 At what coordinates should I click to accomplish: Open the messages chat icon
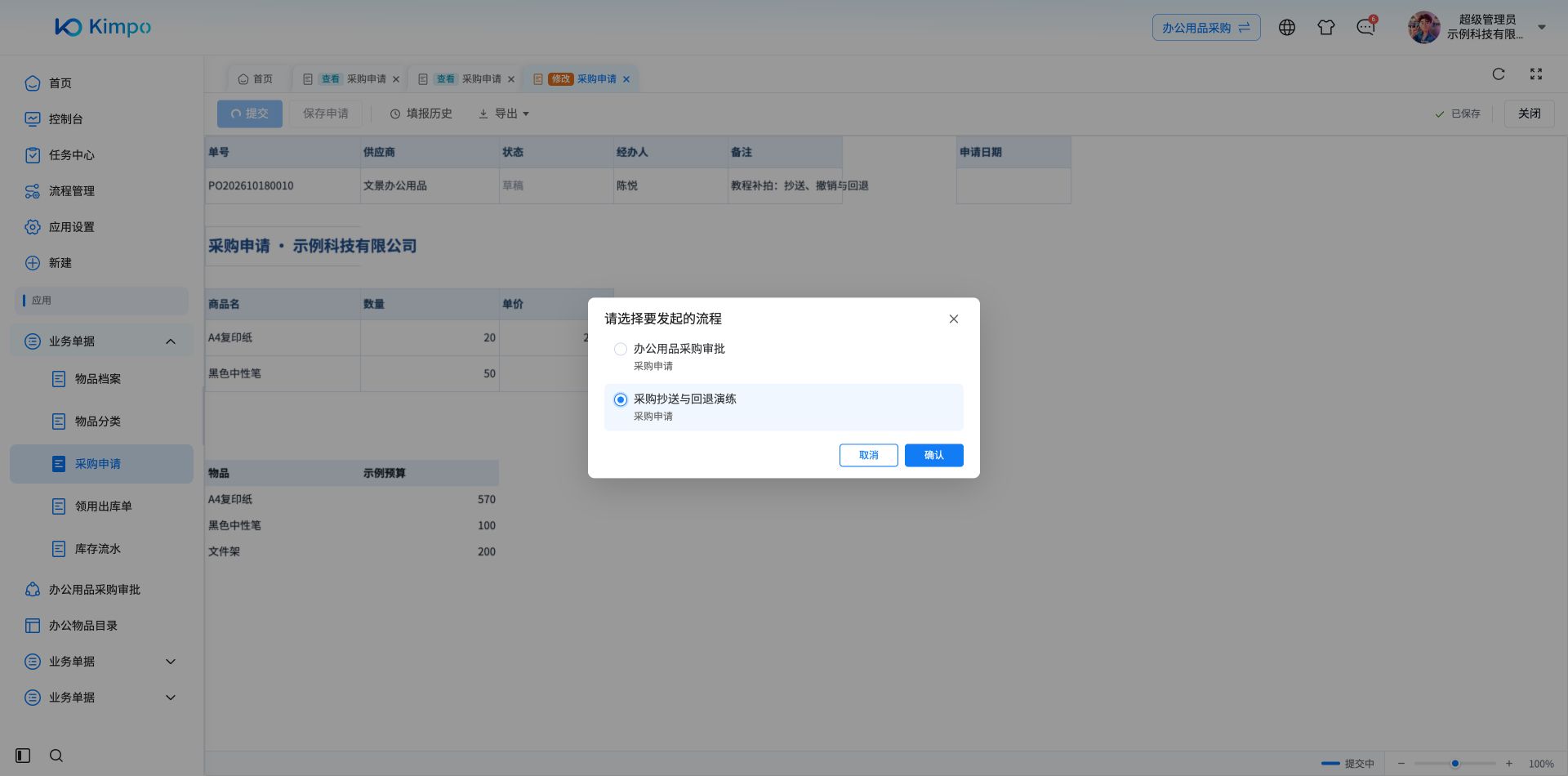pyautogui.click(x=1365, y=27)
